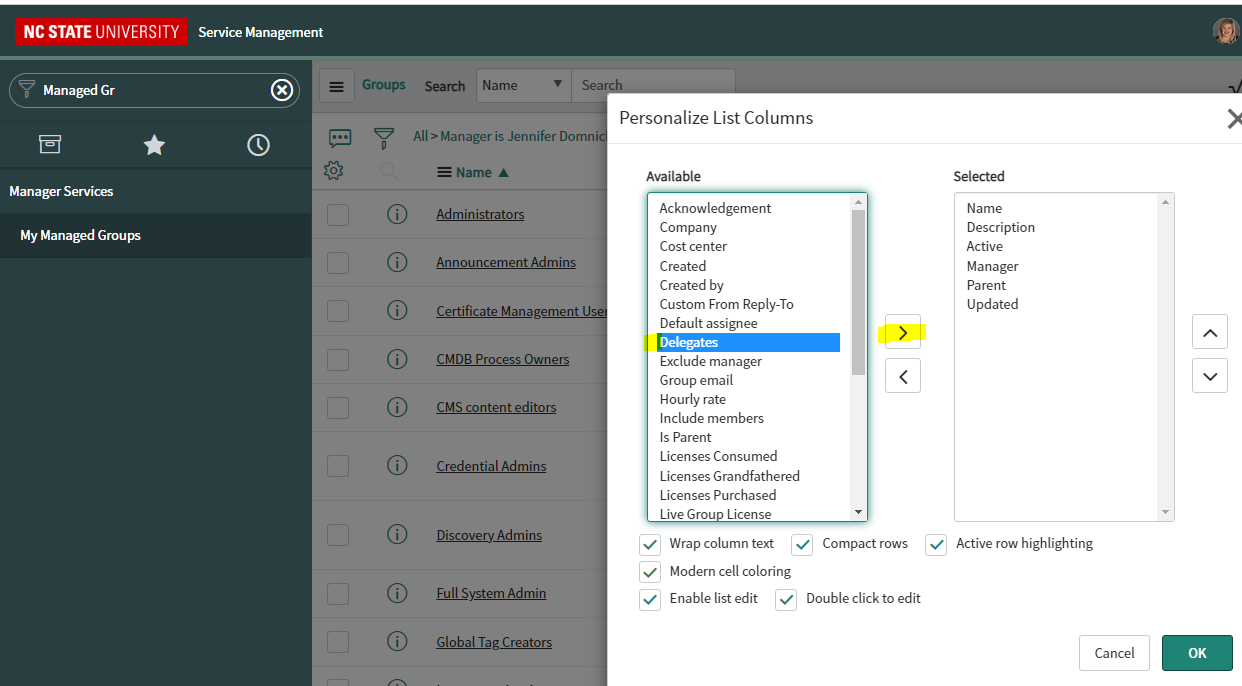The width and height of the screenshot is (1242, 686).
Task: Open the All Applications archive tab
Action: point(50,145)
